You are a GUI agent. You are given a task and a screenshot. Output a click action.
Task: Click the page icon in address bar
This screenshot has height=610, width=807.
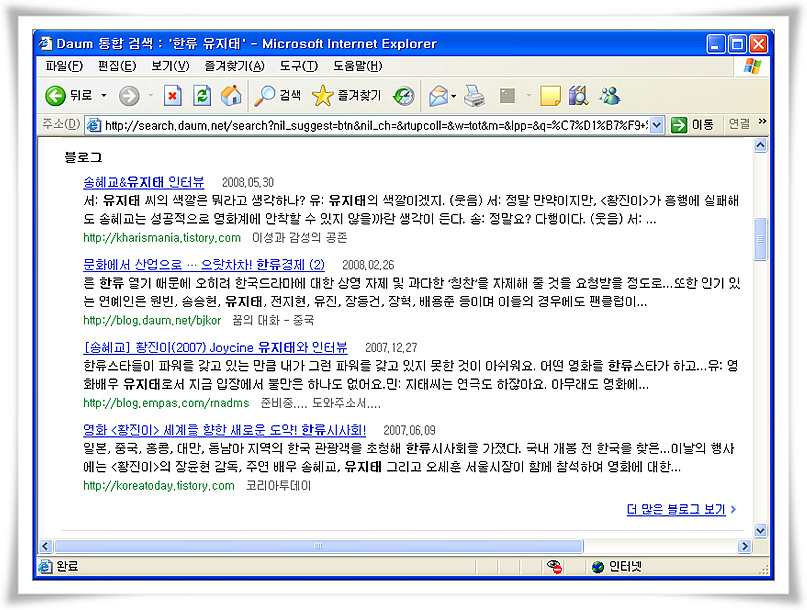coord(94,125)
